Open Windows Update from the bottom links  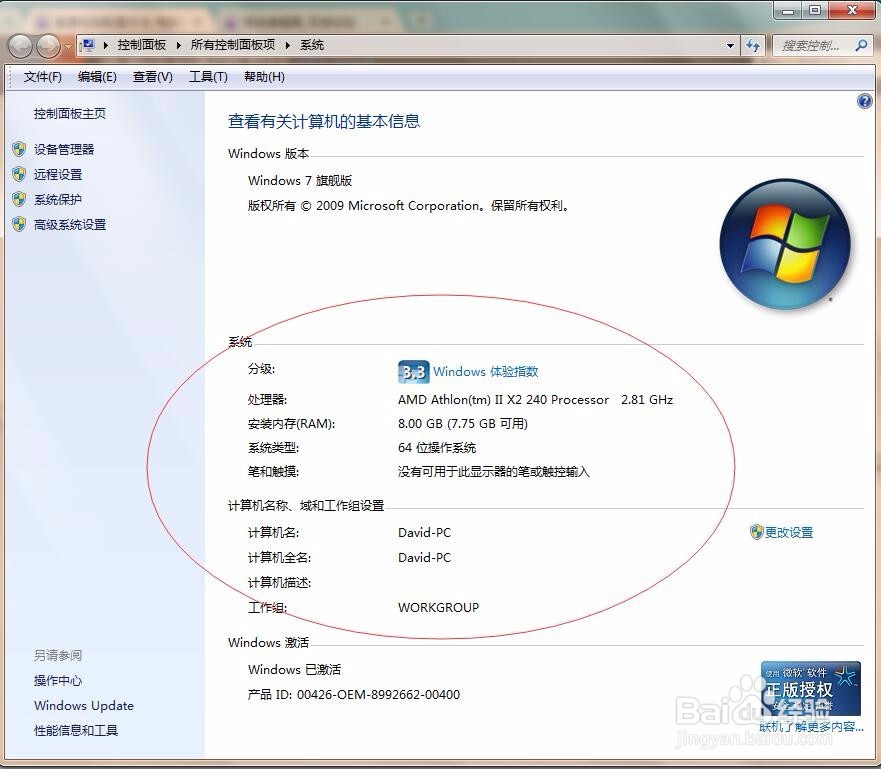point(83,705)
